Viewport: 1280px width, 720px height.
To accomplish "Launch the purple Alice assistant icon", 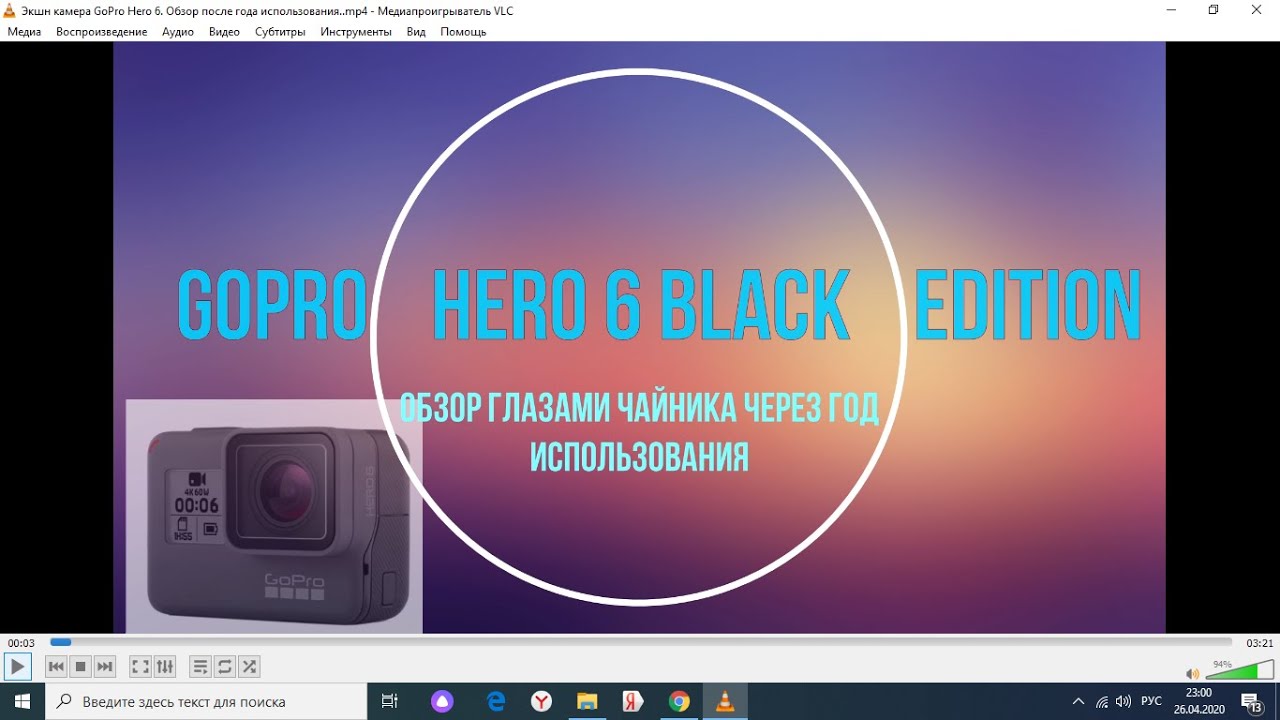I will tap(442, 702).
